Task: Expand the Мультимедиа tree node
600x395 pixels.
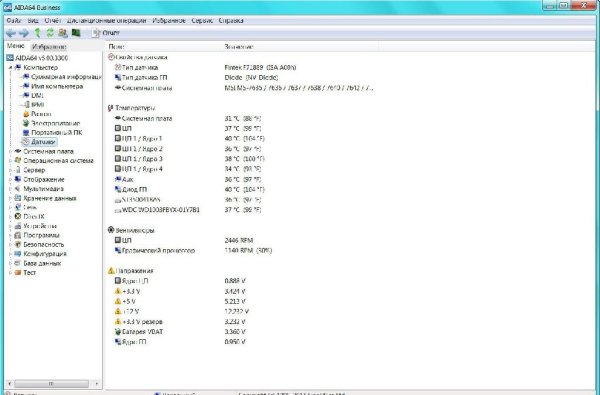Action: click(10, 189)
